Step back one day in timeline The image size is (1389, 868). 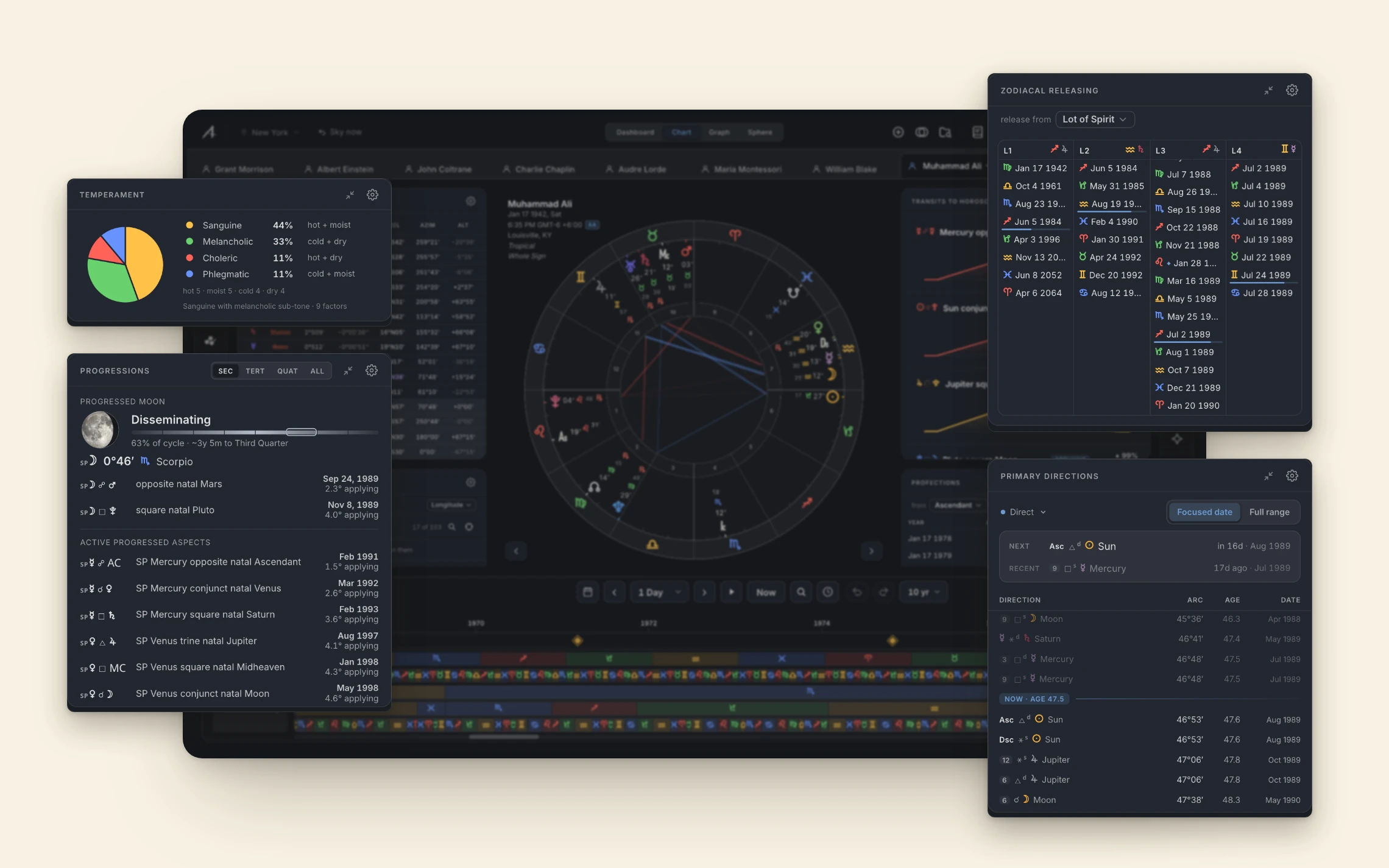614,592
